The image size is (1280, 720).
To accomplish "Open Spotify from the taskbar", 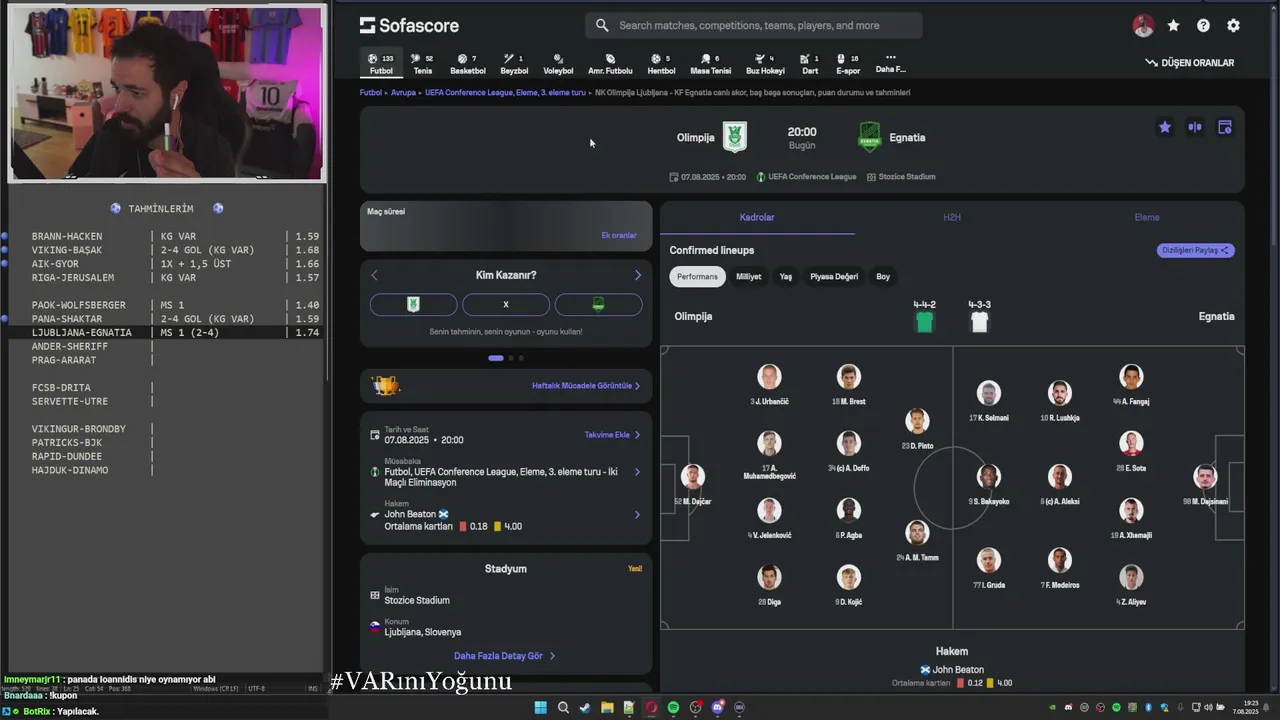I will (x=673, y=707).
